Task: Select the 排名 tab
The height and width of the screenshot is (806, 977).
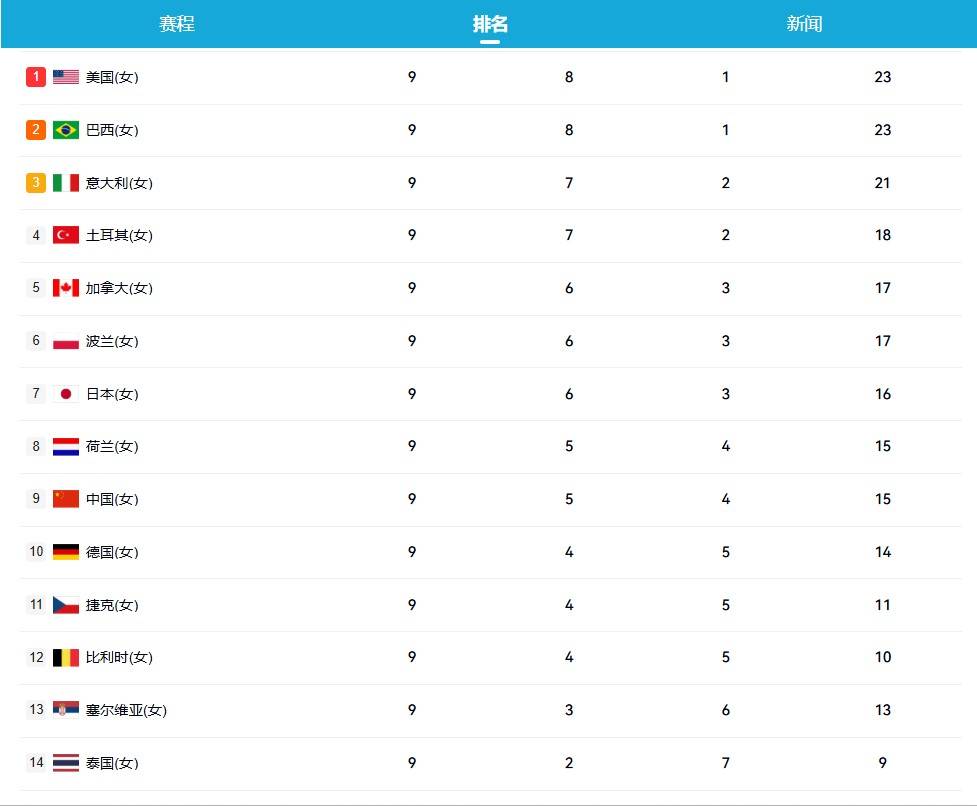Action: coord(490,24)
